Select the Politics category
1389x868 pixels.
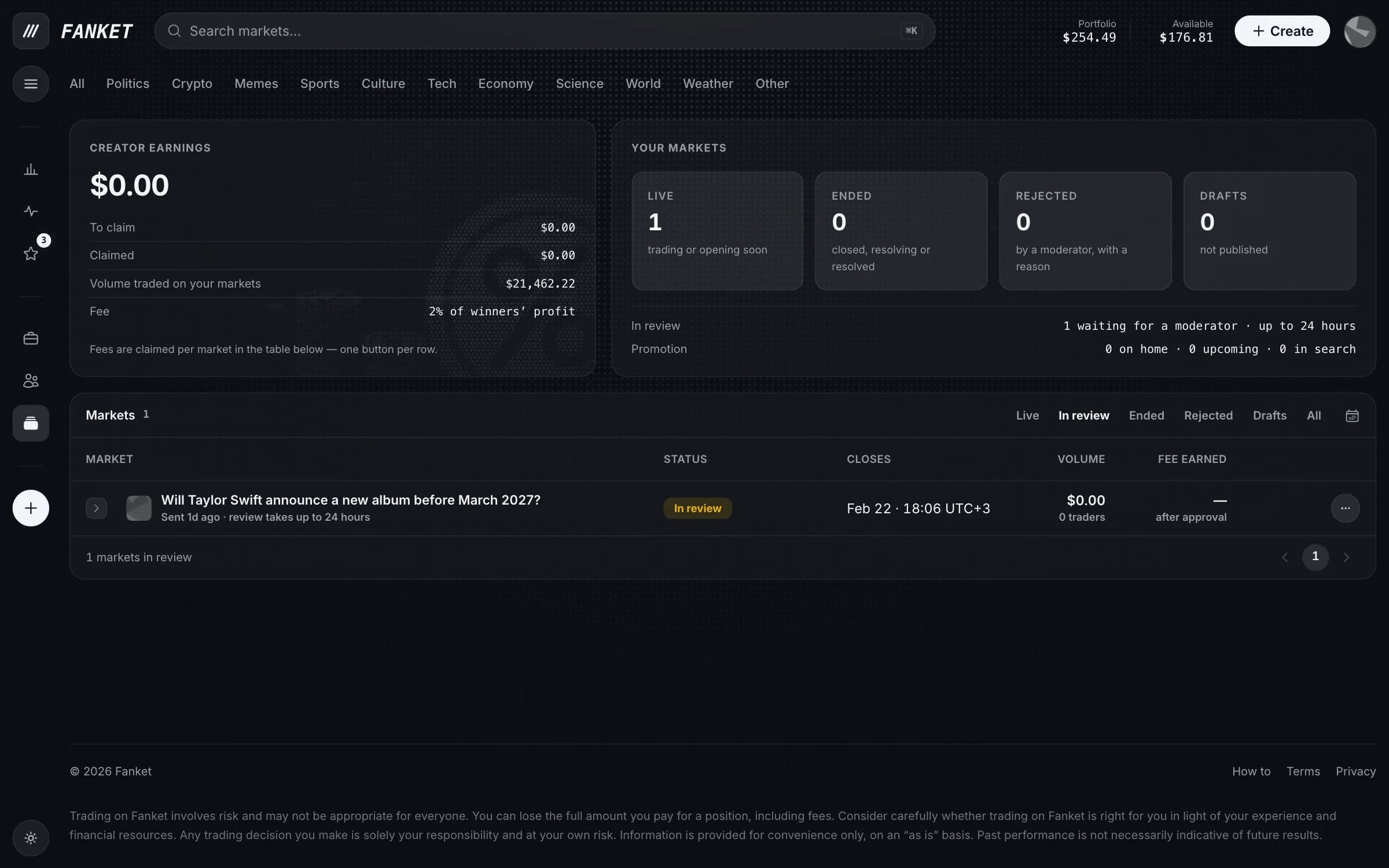(128, 84)
